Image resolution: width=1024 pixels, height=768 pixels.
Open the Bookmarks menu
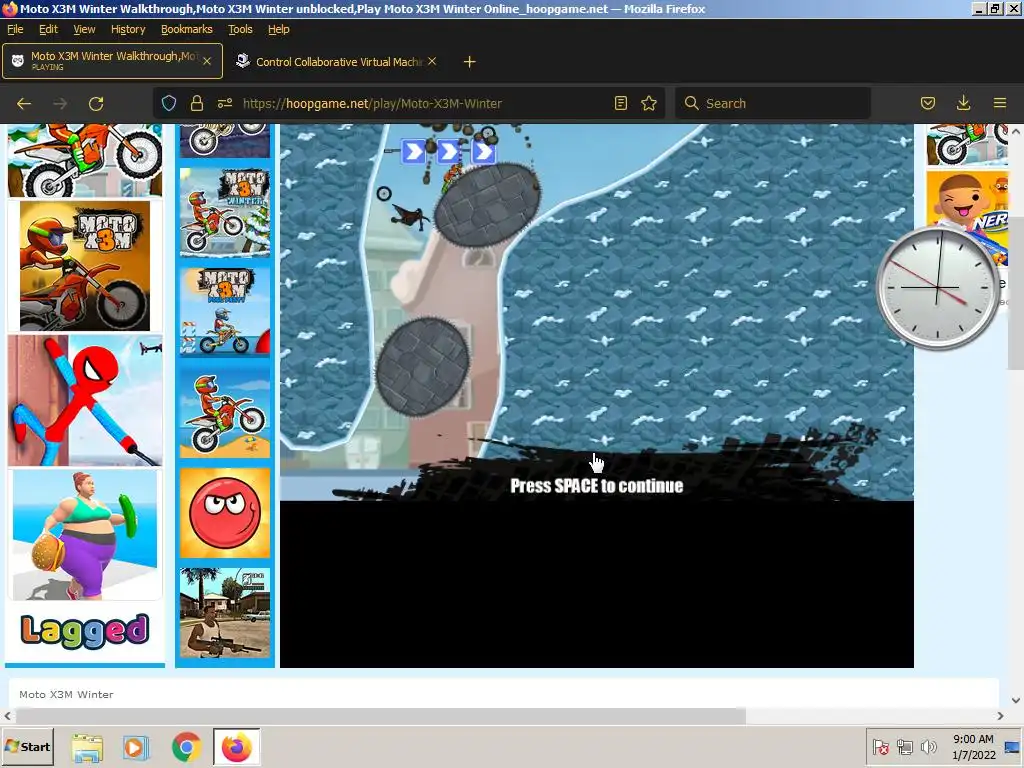coord(187,29)
